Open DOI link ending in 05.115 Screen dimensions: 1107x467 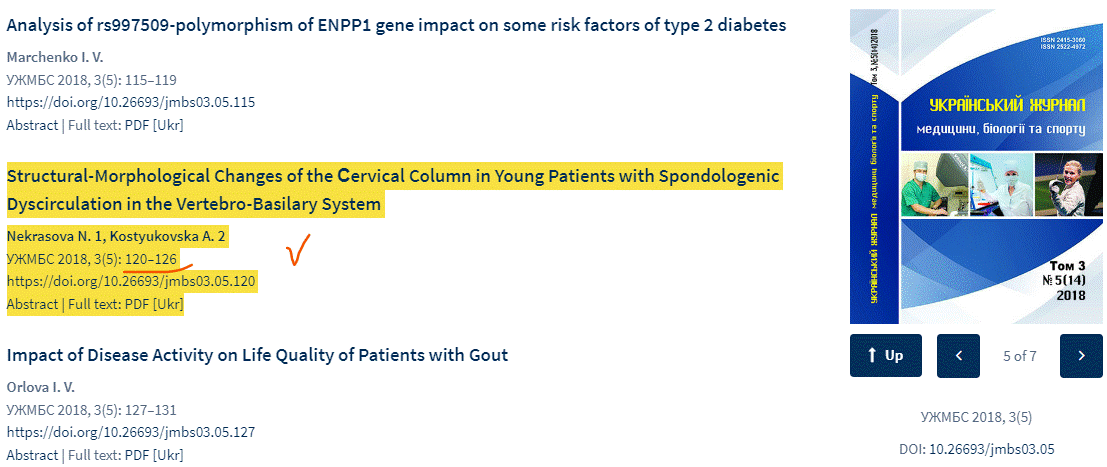[131, 102]
